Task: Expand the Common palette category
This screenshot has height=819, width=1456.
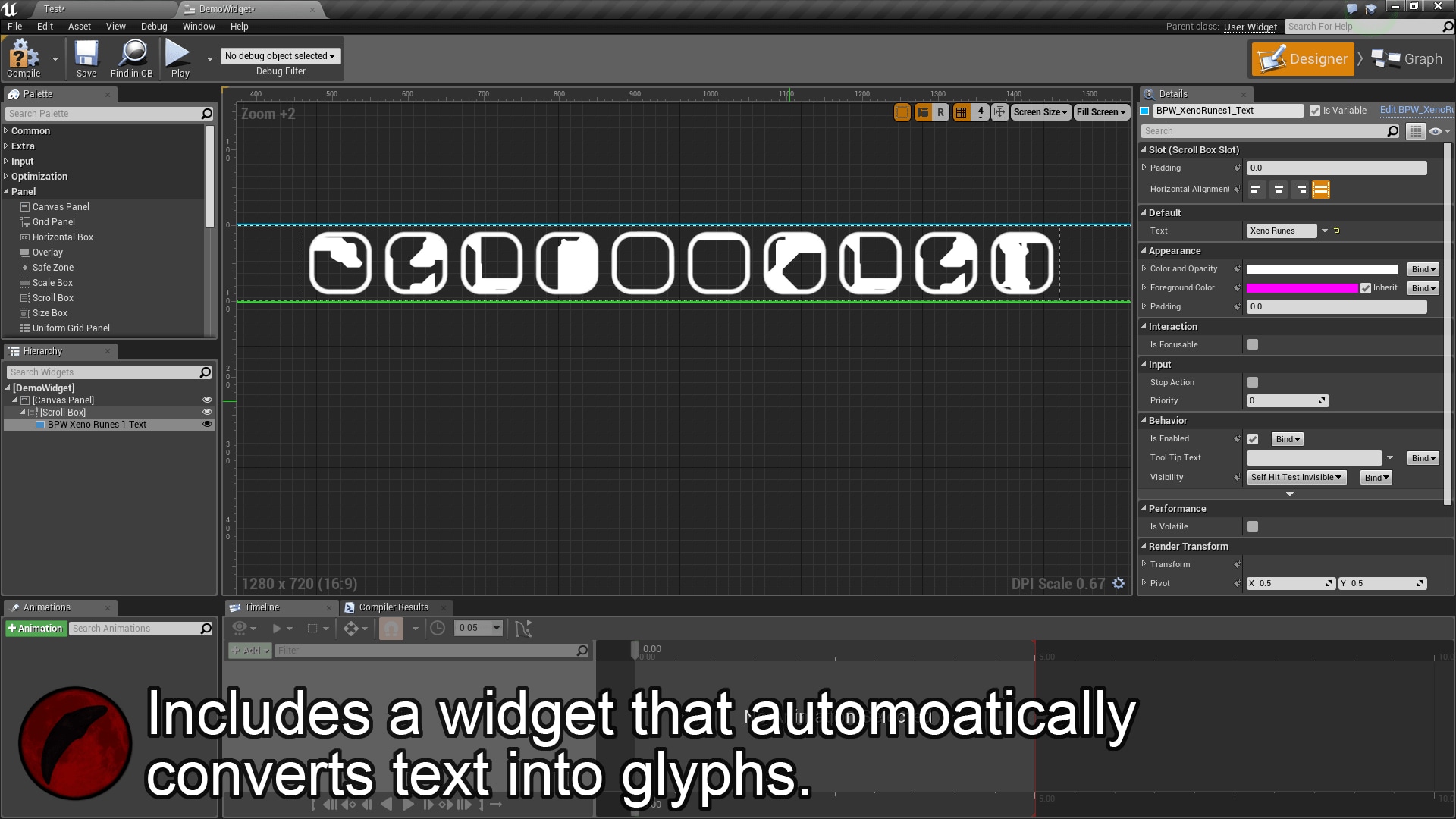Action: (30, 130)
